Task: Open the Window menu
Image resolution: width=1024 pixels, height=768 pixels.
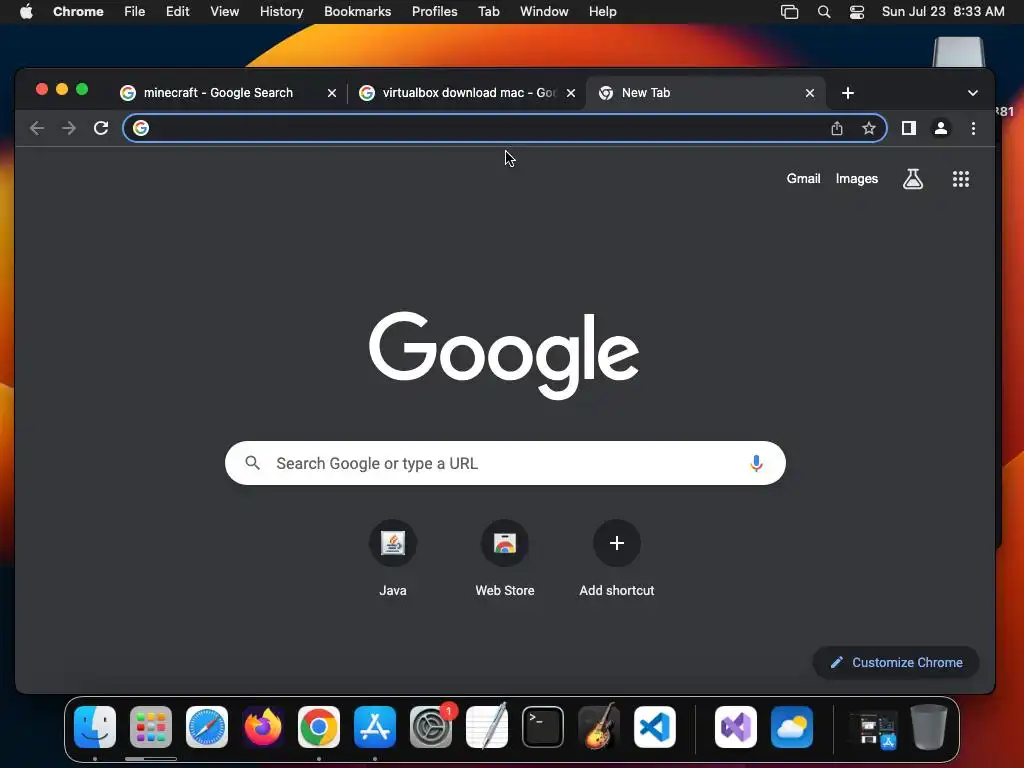Action: click(544, 12)
